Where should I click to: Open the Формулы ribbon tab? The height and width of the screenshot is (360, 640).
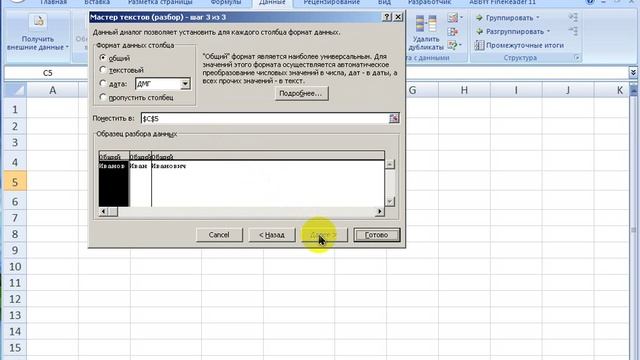[226, 2]
